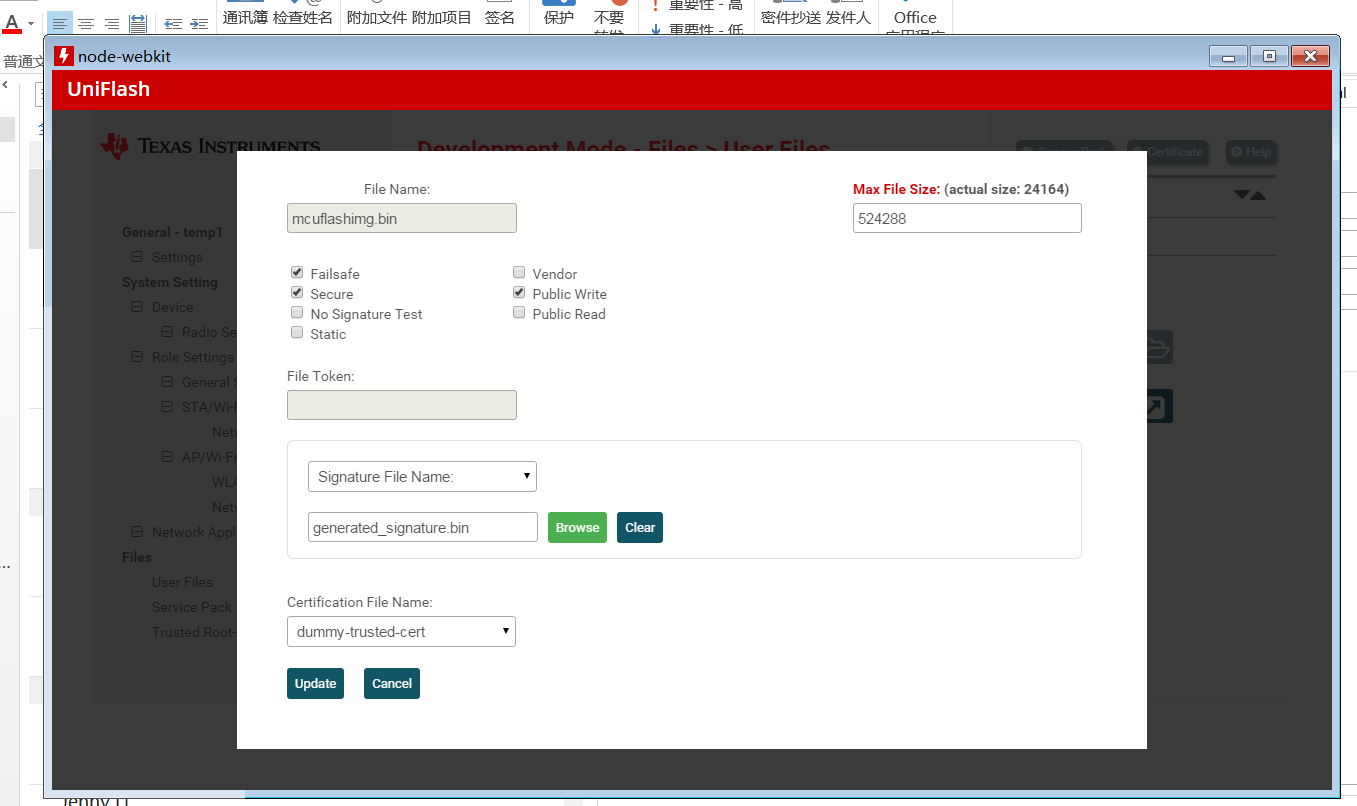Check the Static checkbox
The image size is (1357, 806).
[297, 333]
